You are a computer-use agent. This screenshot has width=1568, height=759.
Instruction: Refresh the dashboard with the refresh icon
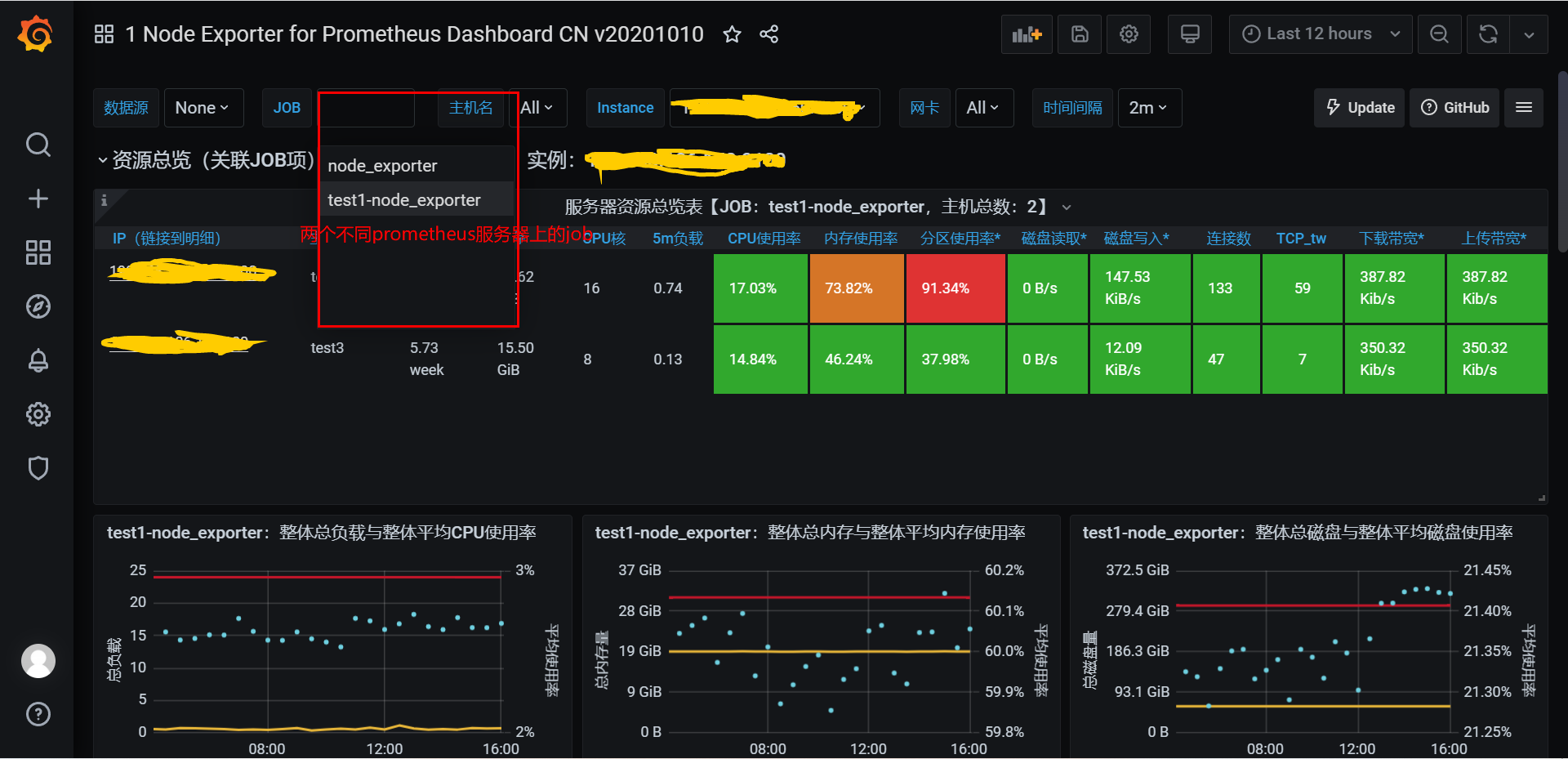[x=1488, y=33]
